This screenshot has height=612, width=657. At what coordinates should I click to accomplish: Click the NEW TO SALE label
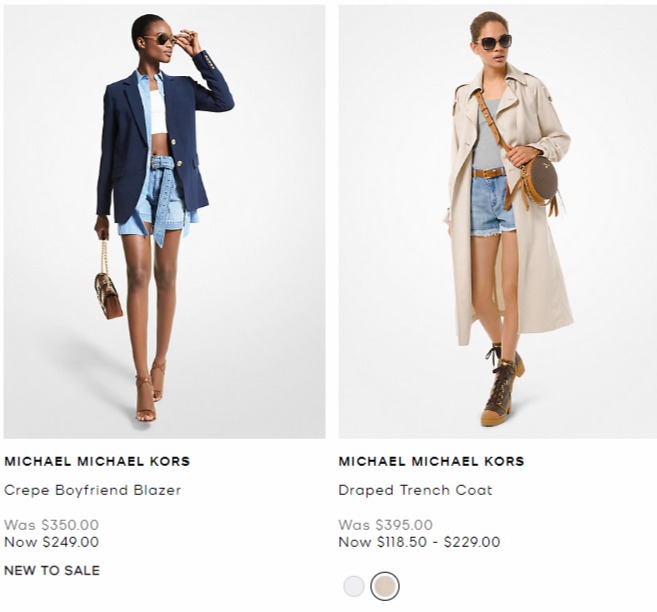[x=52, y=570]
